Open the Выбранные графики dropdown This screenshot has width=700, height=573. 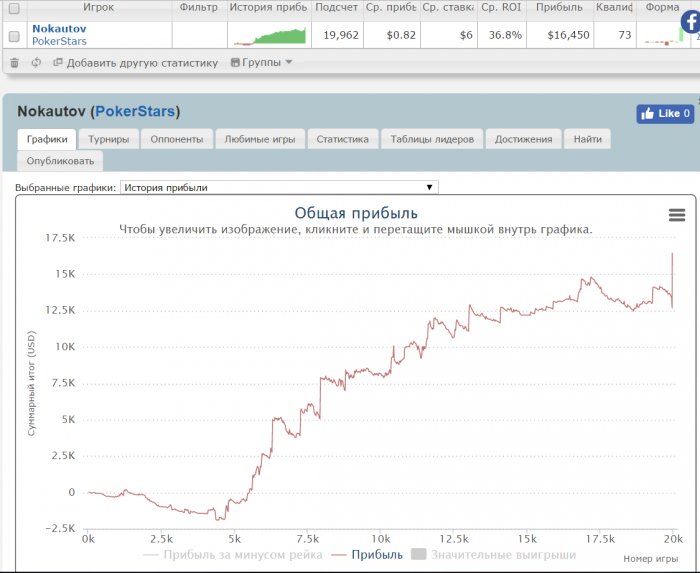tap(279, 187)
